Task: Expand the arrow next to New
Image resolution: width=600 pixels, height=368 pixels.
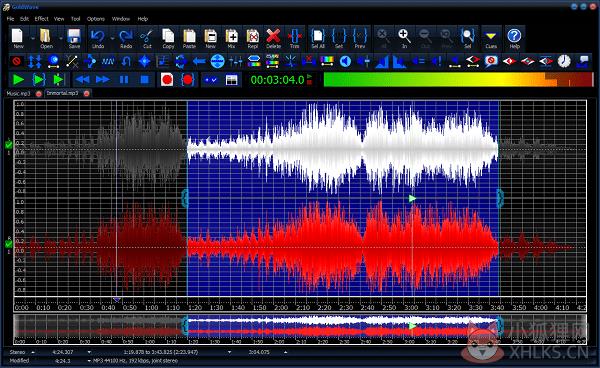Action: (x=32, y=38)
